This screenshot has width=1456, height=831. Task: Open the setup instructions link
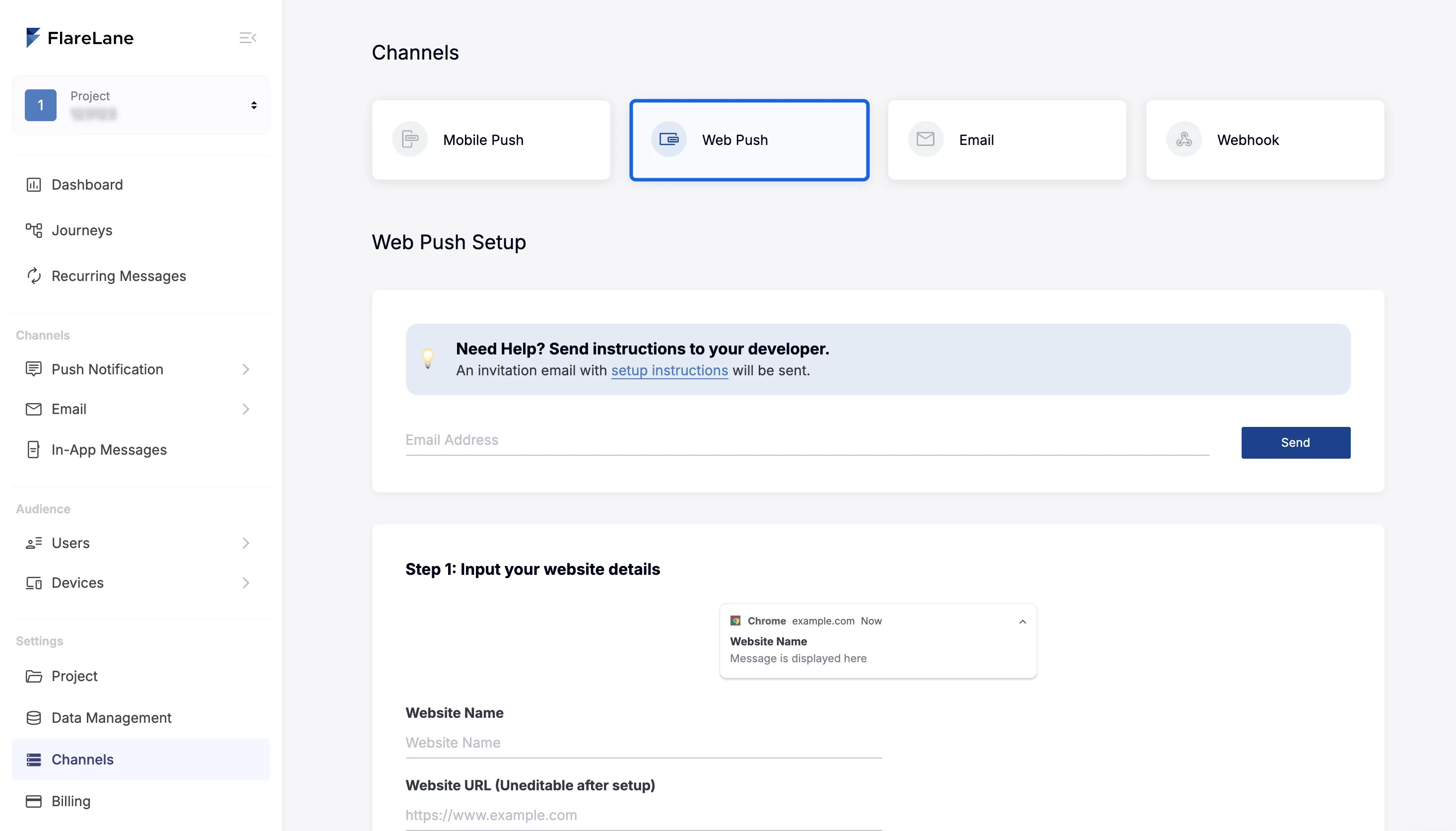point(670,370)
